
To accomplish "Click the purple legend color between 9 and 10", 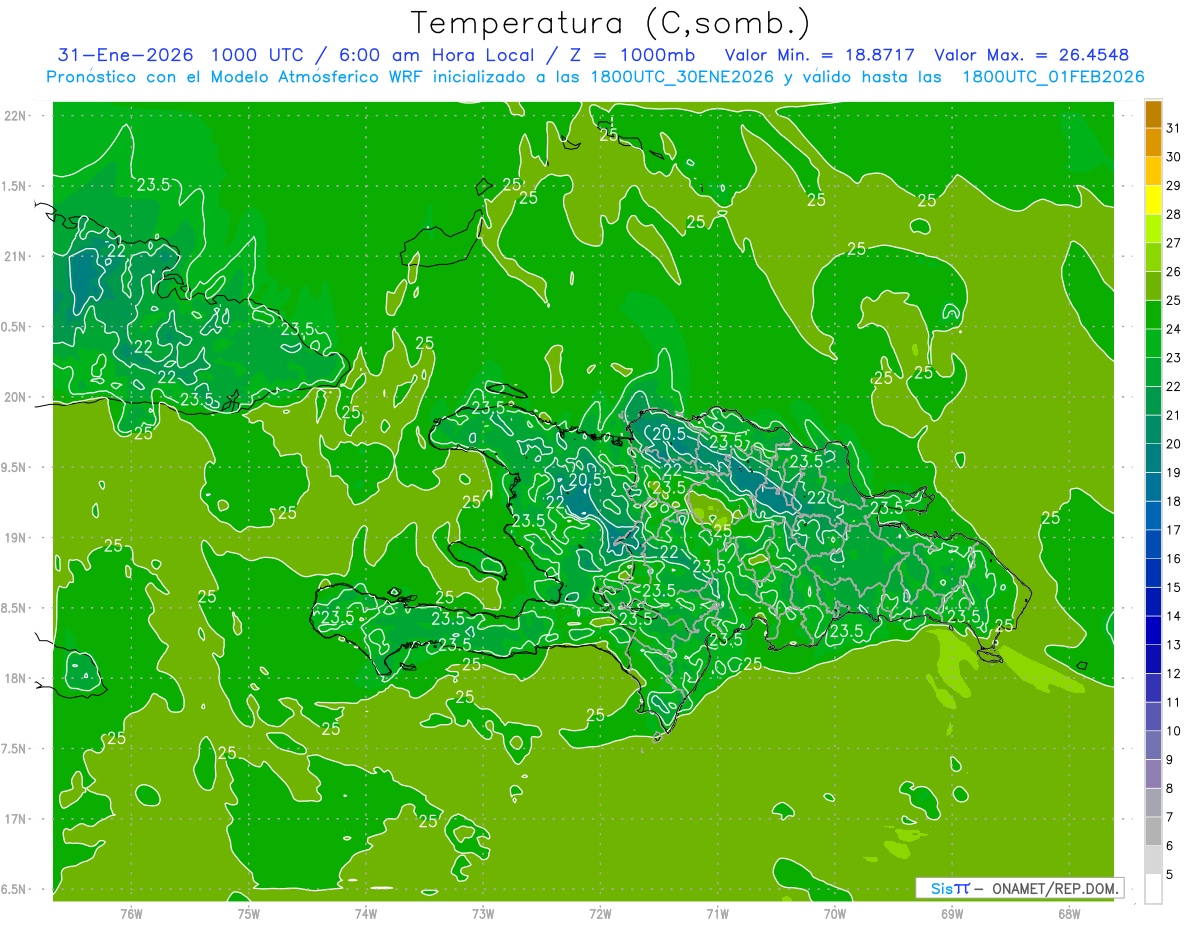I will [x=1153, y=746].
